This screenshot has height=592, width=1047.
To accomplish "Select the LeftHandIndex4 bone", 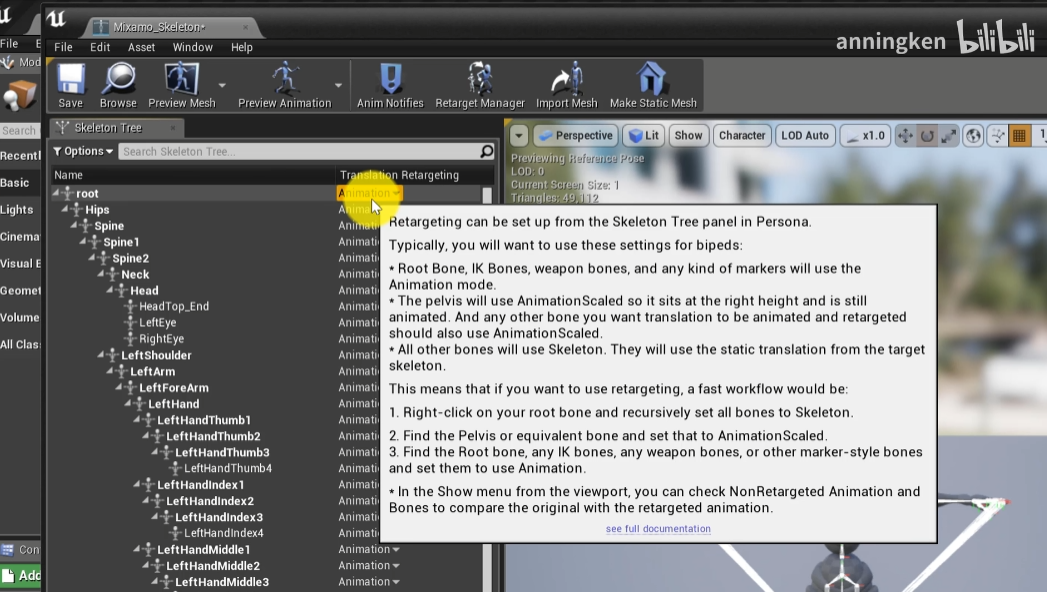I will click(x=224, y=533).
